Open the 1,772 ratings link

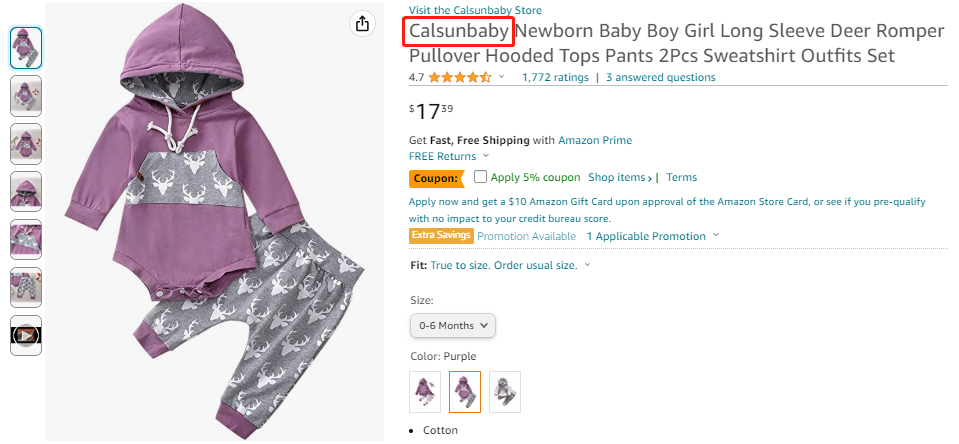(555, 77)
